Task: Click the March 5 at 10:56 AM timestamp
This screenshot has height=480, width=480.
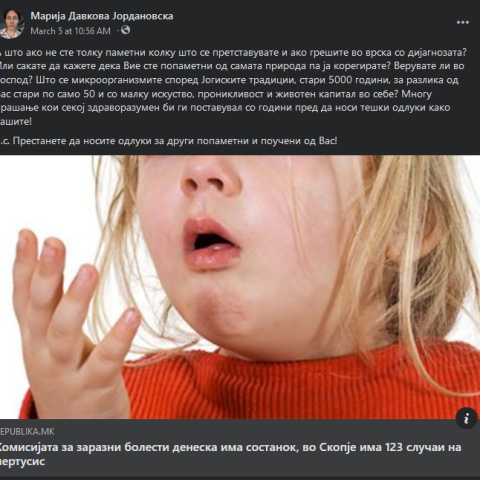Action: [70, 31]
